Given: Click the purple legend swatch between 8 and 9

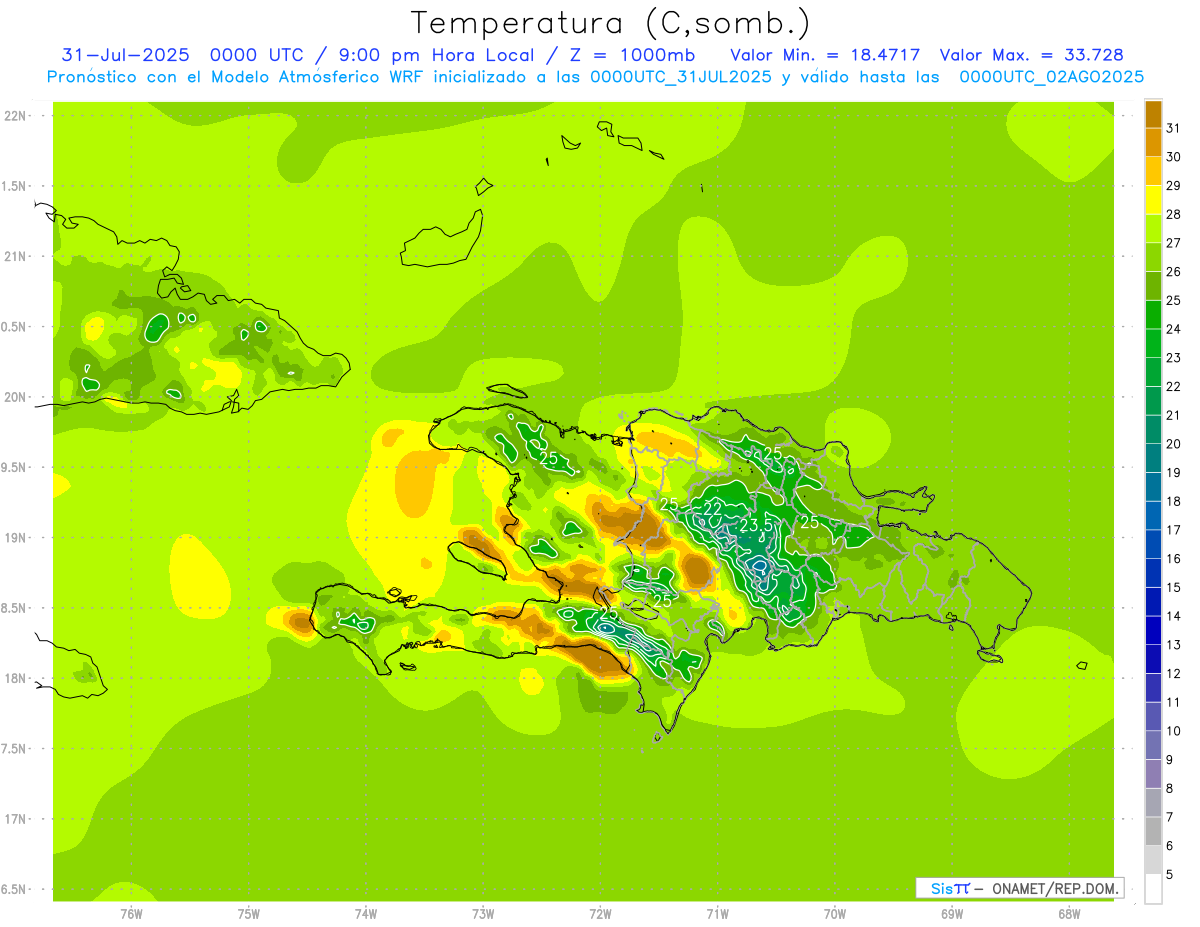Looking at the screenshot, I should click(x=1153, y=774).
